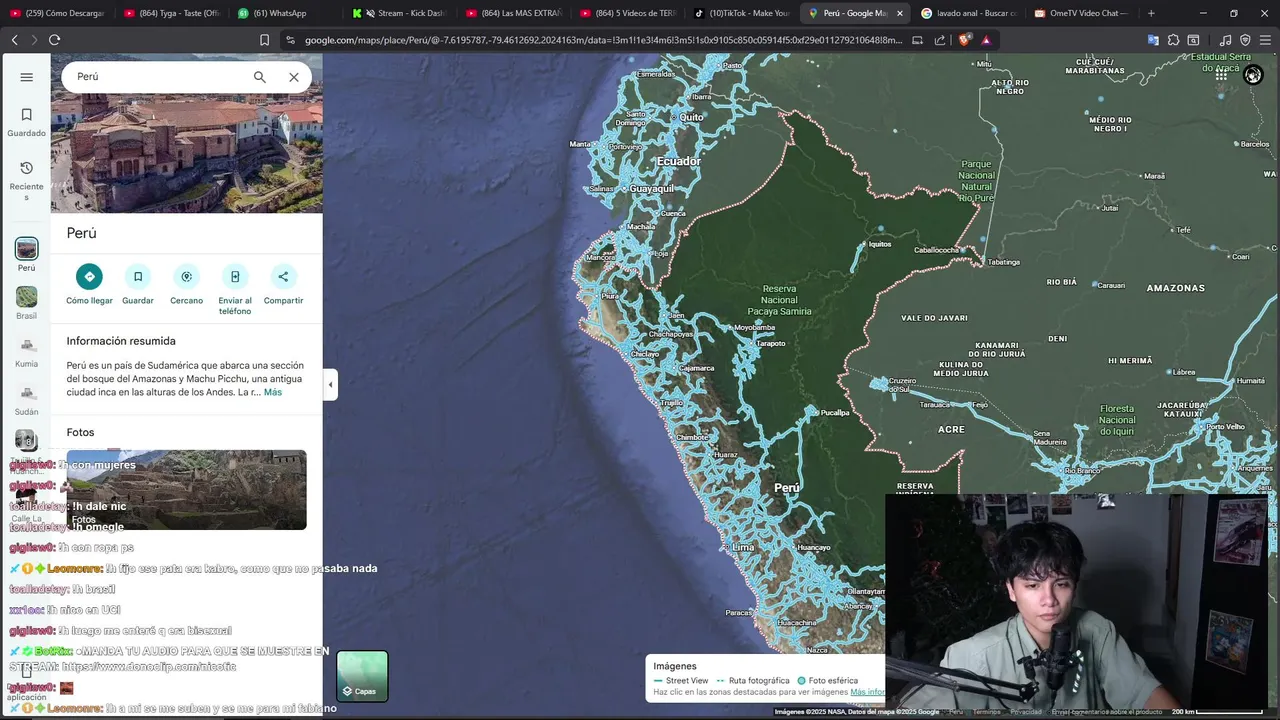
Task: Switch to the OmeTV Video Chat tab
Action: pos(1080,13)
